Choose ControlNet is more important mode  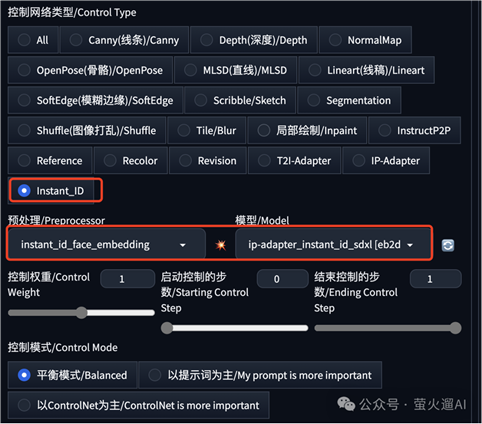138,405
